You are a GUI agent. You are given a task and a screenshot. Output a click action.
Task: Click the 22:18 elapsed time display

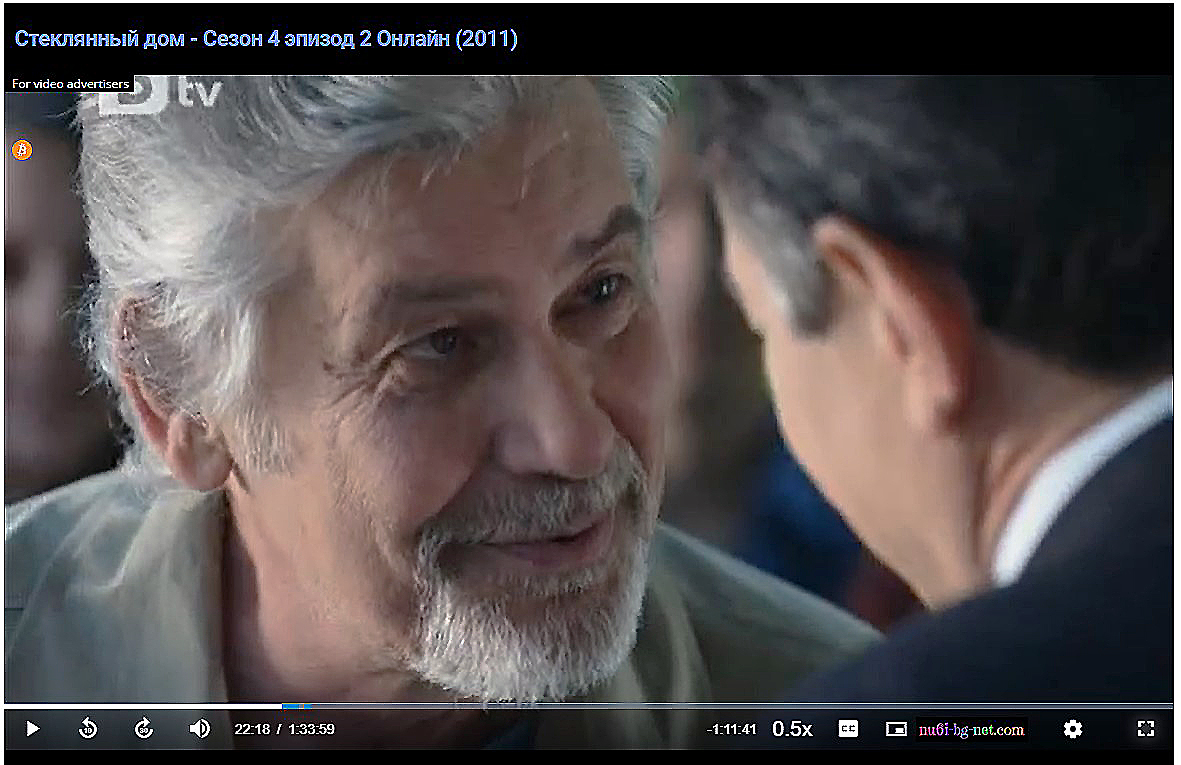click(x=252, y=729)
